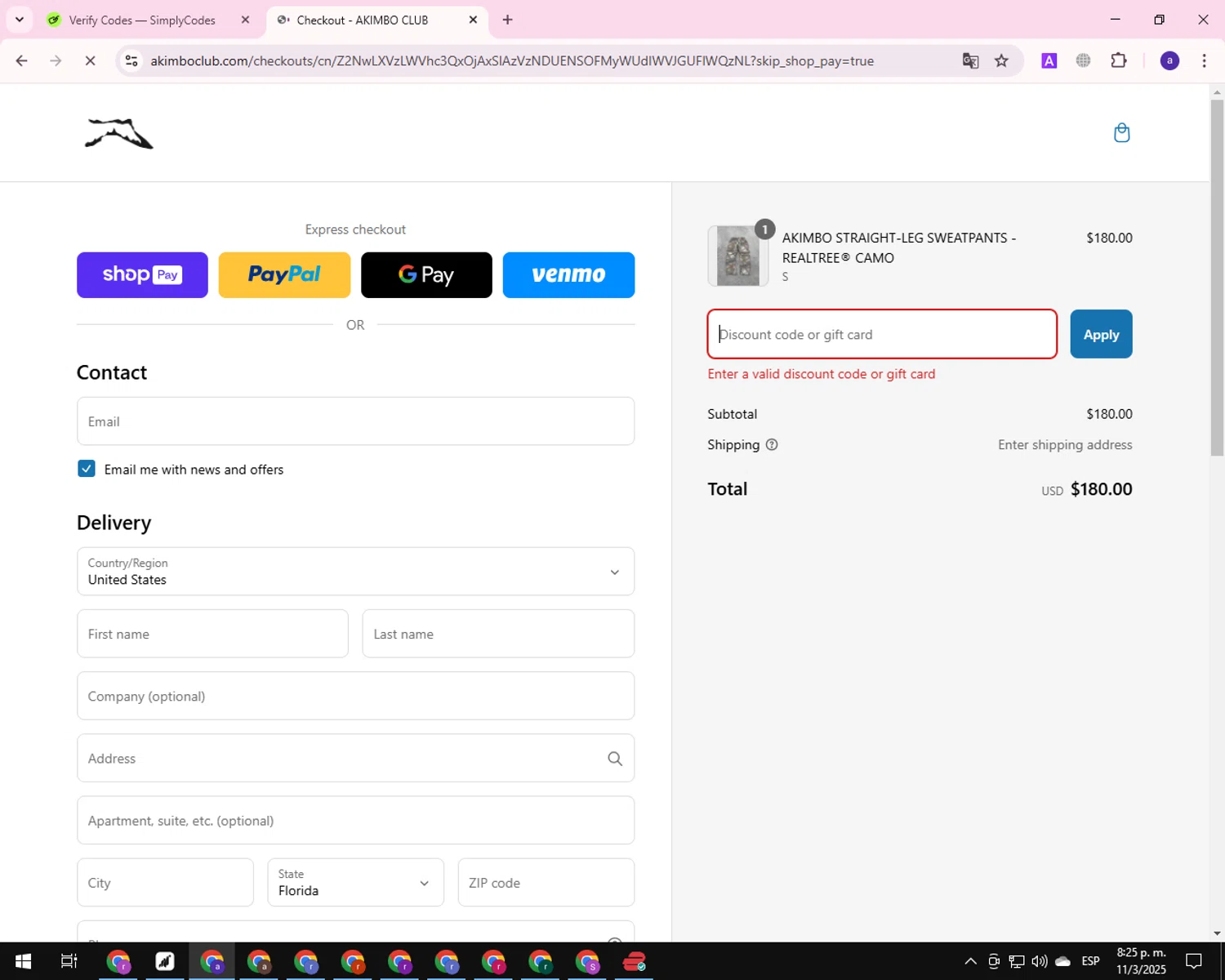
Task: Click the 'Enter a valid discount code' error text
Action: click(822, 374)
